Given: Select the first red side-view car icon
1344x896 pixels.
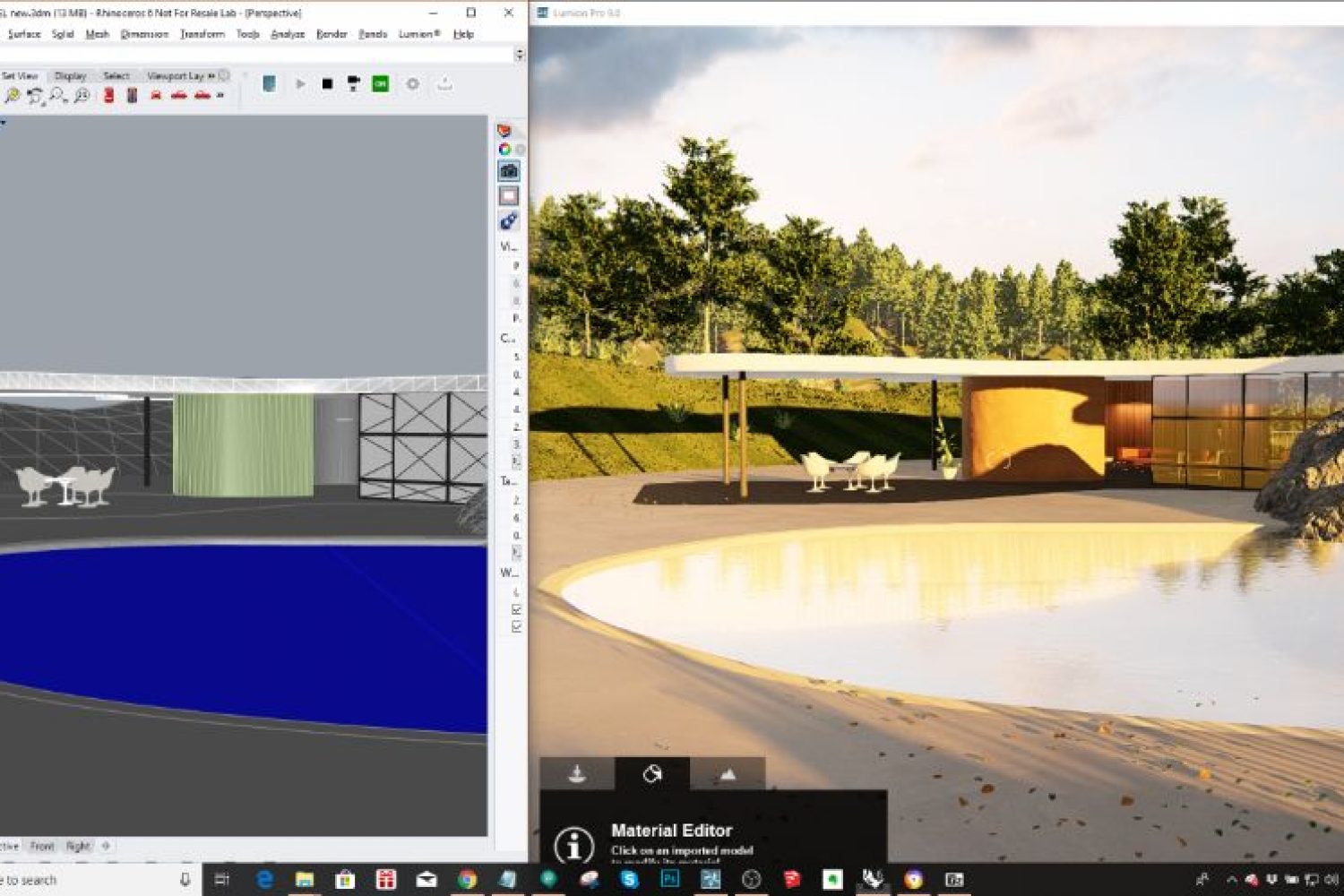Looking at the screenshot, I should (179, 95).
